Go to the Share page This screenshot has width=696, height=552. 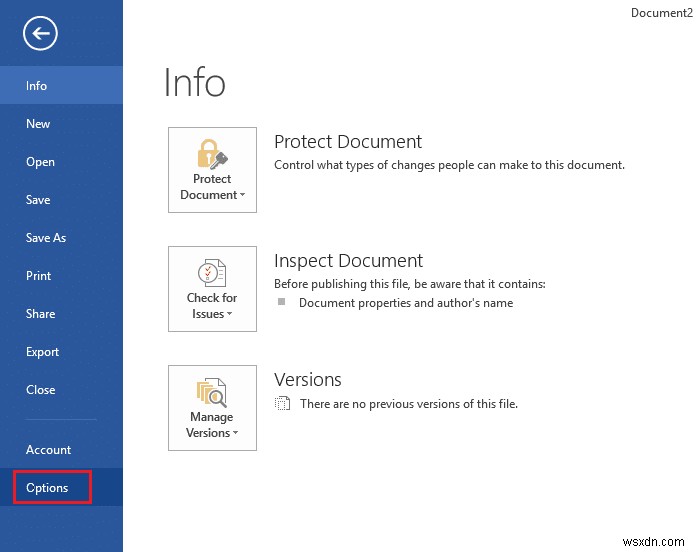point(61,314)
